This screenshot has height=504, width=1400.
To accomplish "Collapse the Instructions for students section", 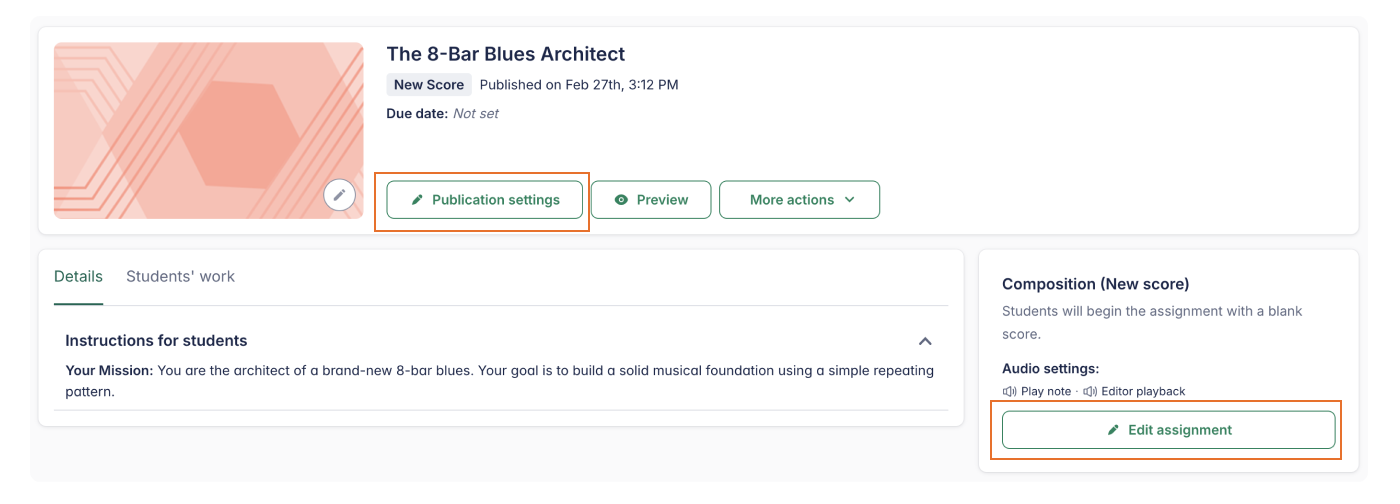I will (925, 341).
